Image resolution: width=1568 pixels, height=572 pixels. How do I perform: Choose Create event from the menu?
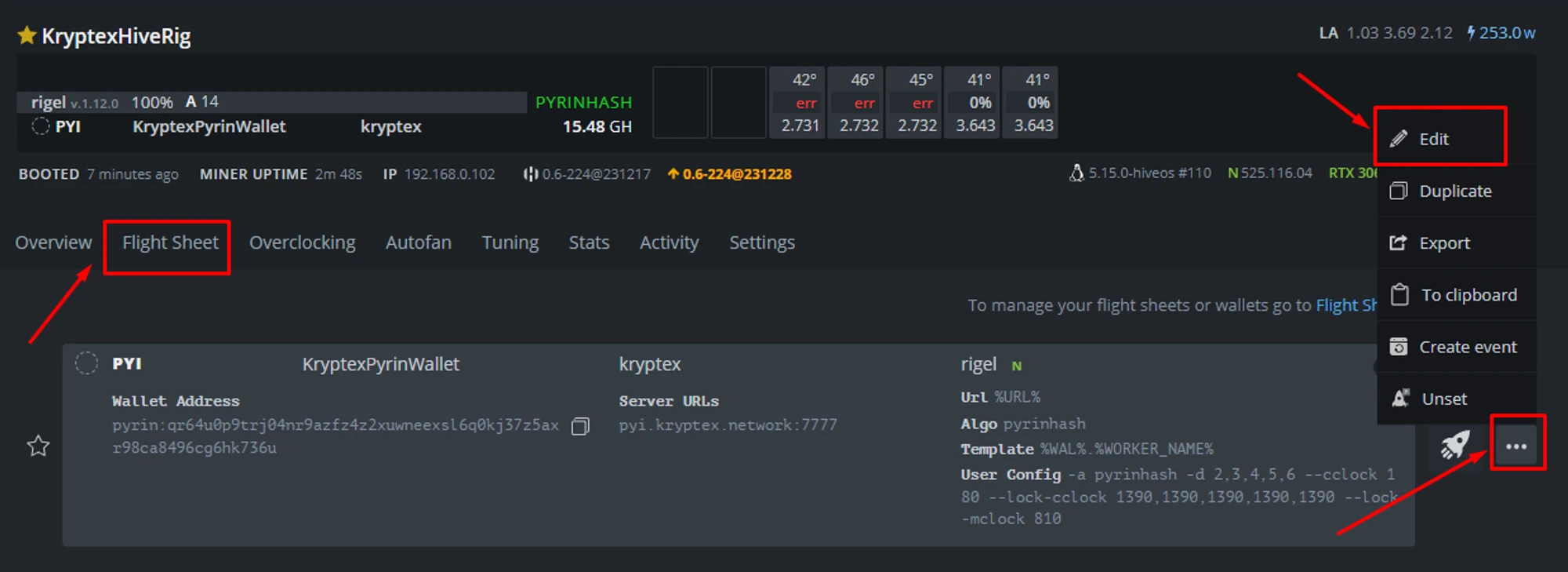pyautogui.click(x=1467, y=347)
